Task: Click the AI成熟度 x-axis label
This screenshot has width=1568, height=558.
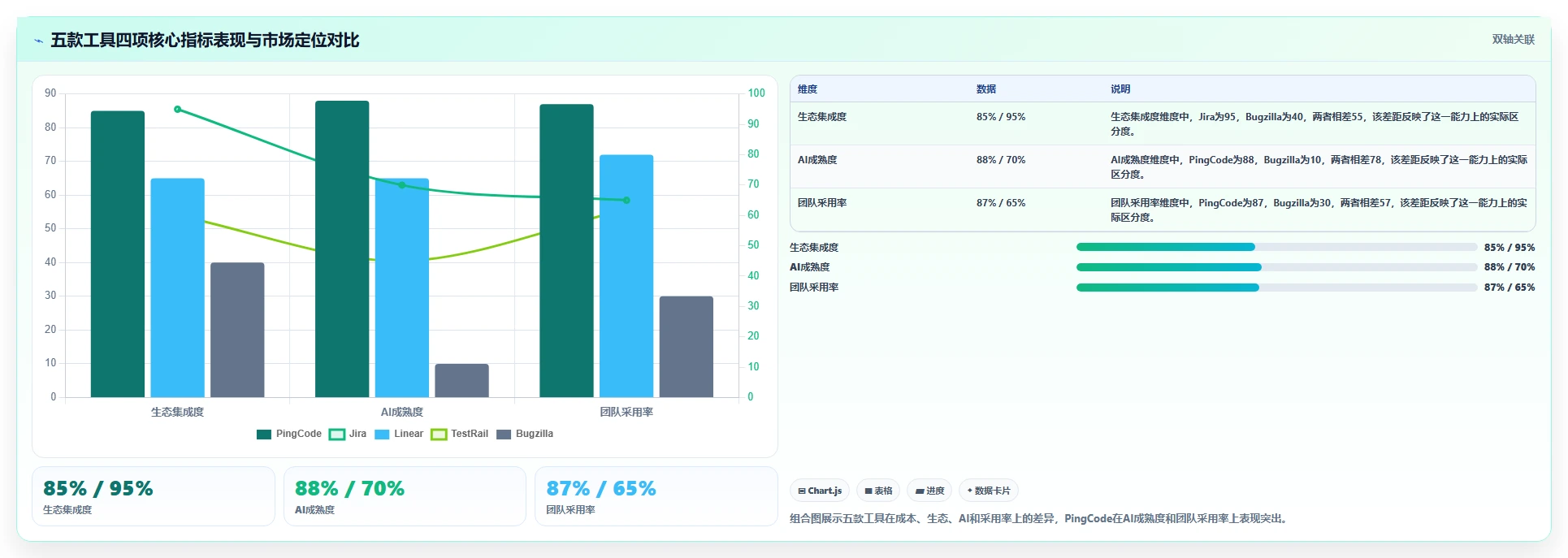Action: coord(402,413)
